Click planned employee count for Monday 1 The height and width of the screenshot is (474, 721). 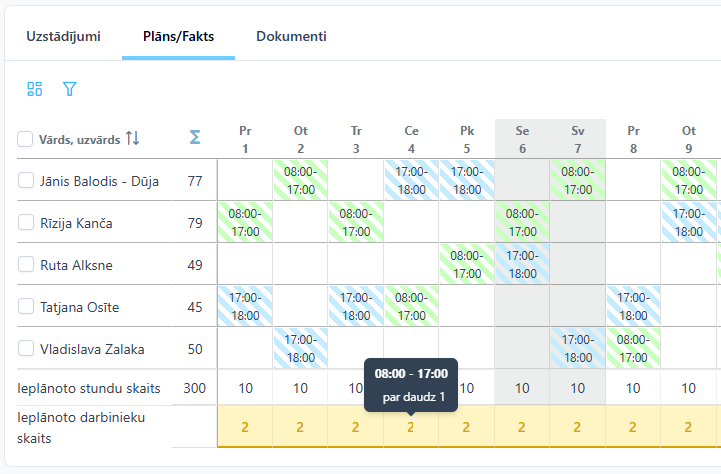(x=245, y=427)
